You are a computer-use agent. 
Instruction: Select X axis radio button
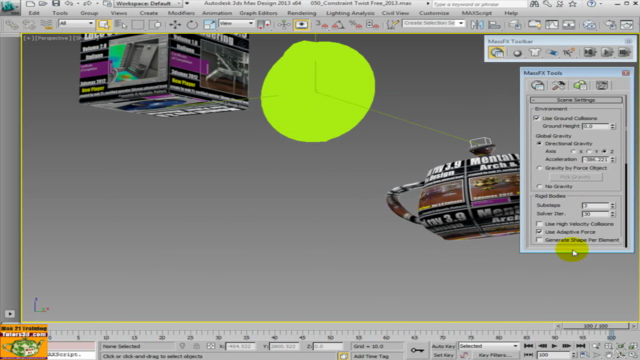pos(574,151)
